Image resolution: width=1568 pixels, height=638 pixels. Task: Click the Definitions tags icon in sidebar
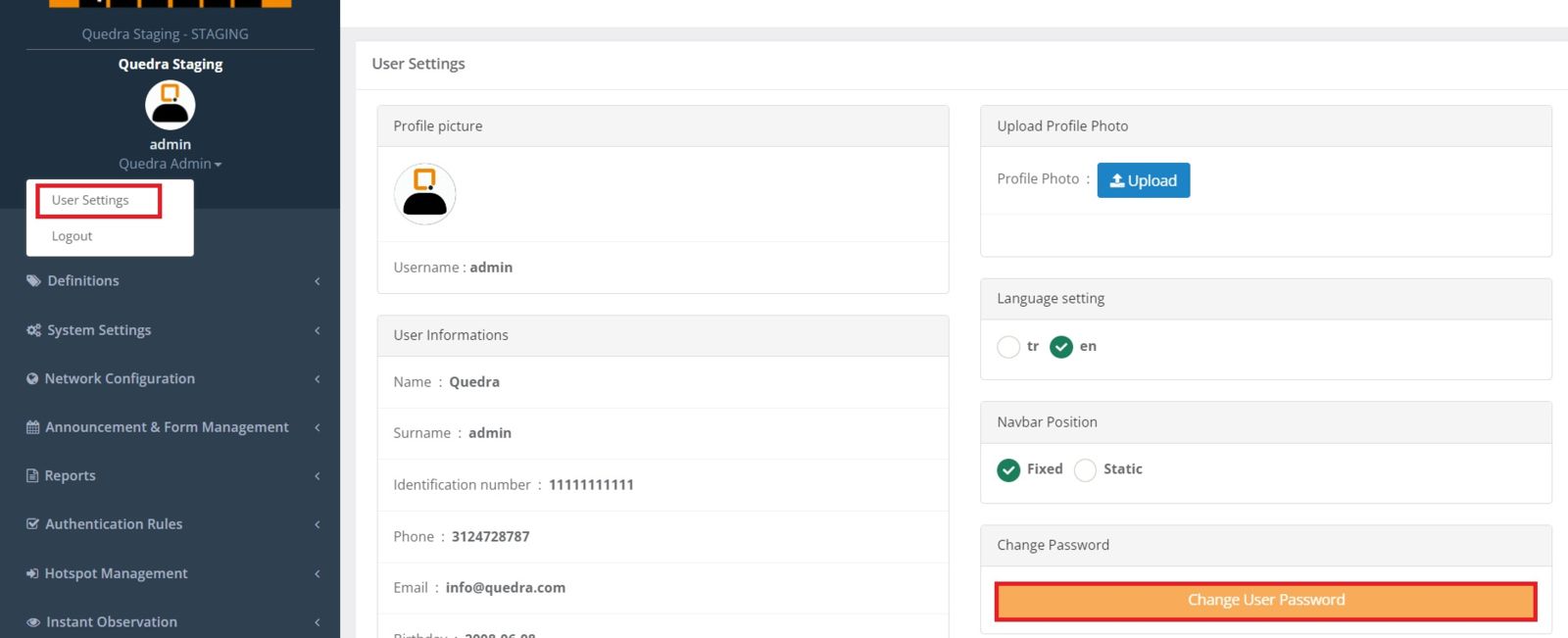[33, 281]
